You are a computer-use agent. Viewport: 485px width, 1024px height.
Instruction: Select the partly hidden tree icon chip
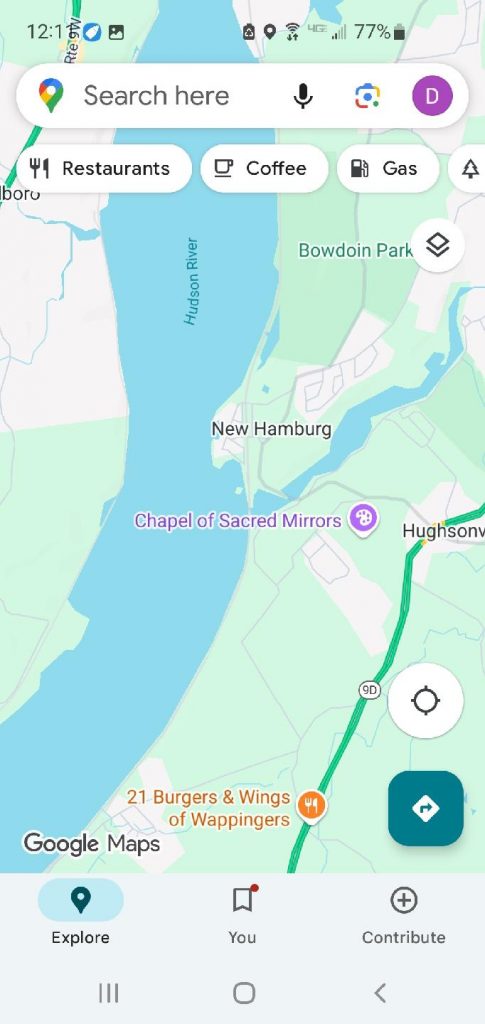pyautogui.click(x=469, y=168)
